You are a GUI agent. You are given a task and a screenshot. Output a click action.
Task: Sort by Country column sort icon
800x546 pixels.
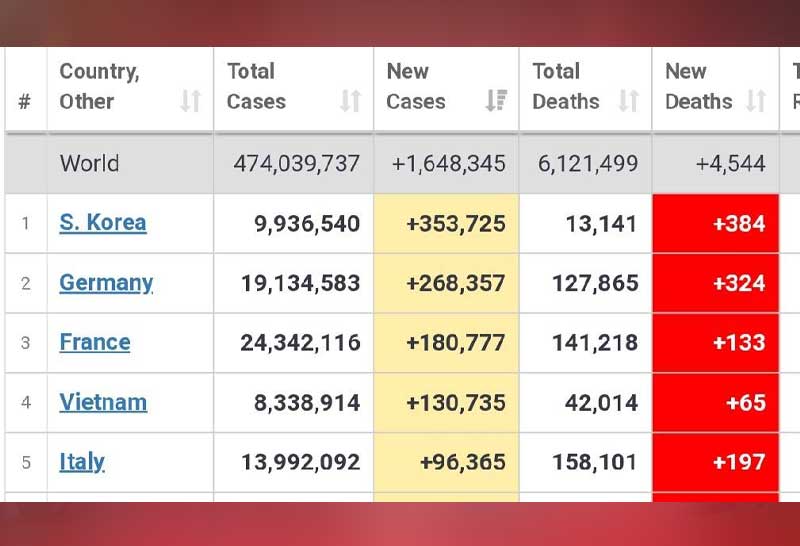click(x=190, y=101)
